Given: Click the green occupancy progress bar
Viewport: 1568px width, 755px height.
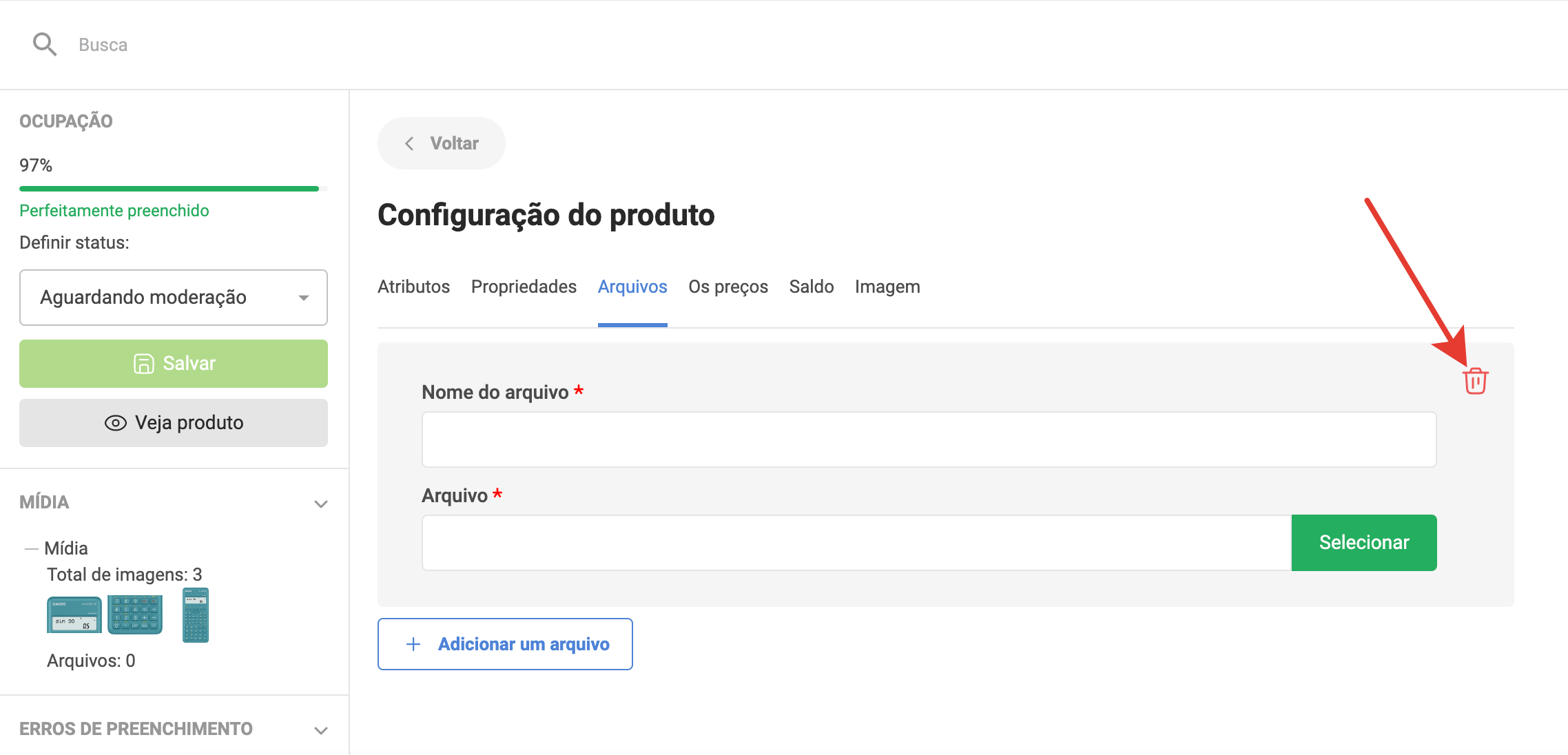Looking at the screenshot, I should [169, 188].
